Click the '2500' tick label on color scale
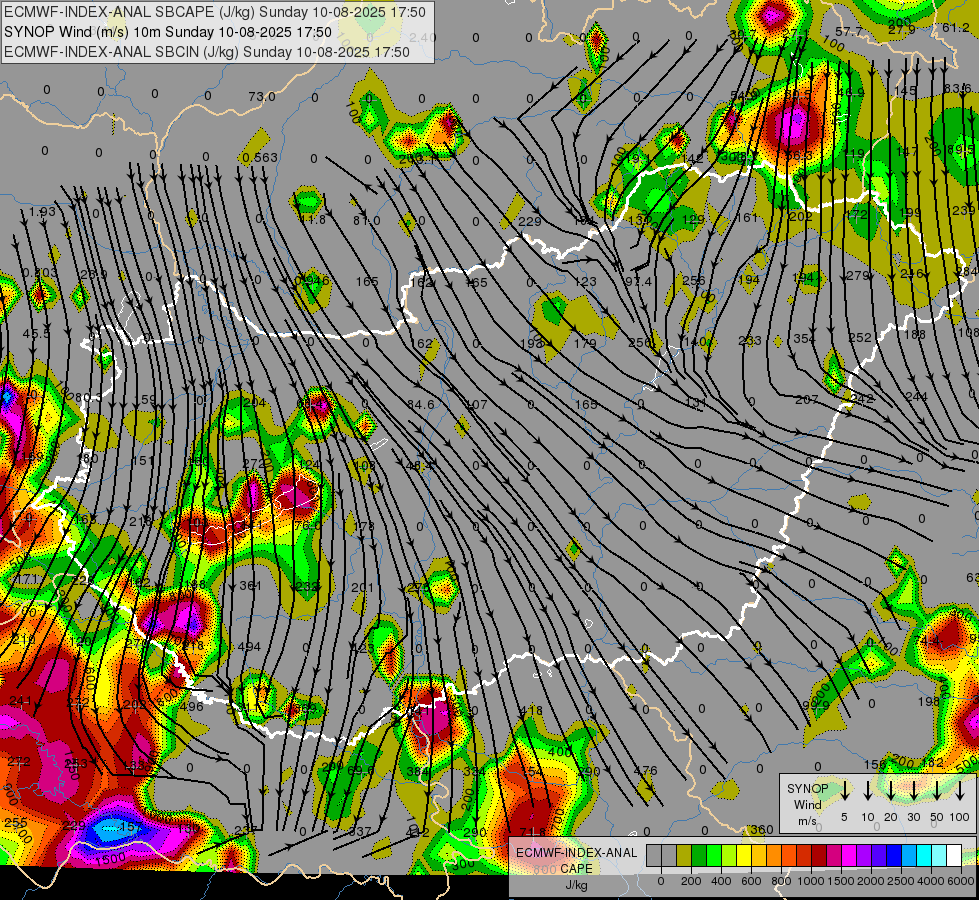The width and height of the screenshot is (979, 900). click(x=901, y=881)
